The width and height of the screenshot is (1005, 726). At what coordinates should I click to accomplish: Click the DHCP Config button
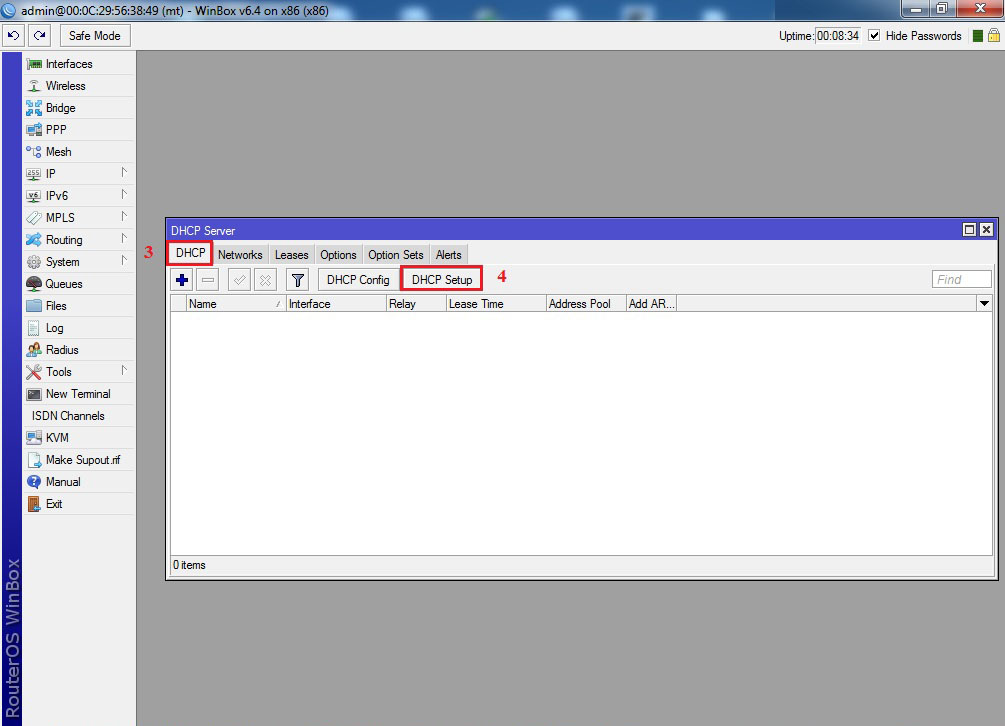pyautogui.click(x=358, y=280)
